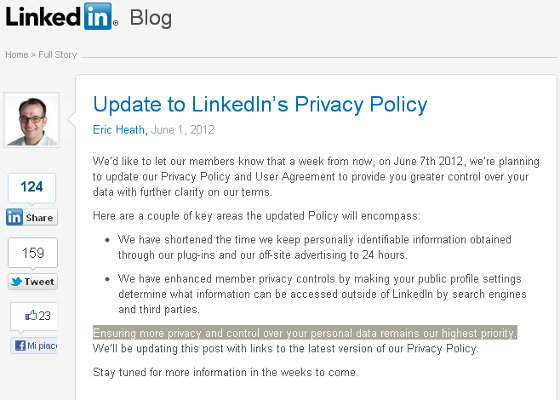This screenshot has height=400, width=560.
Task: Click the LinkedIn wordmark text in the header
Action: [43, 16]
